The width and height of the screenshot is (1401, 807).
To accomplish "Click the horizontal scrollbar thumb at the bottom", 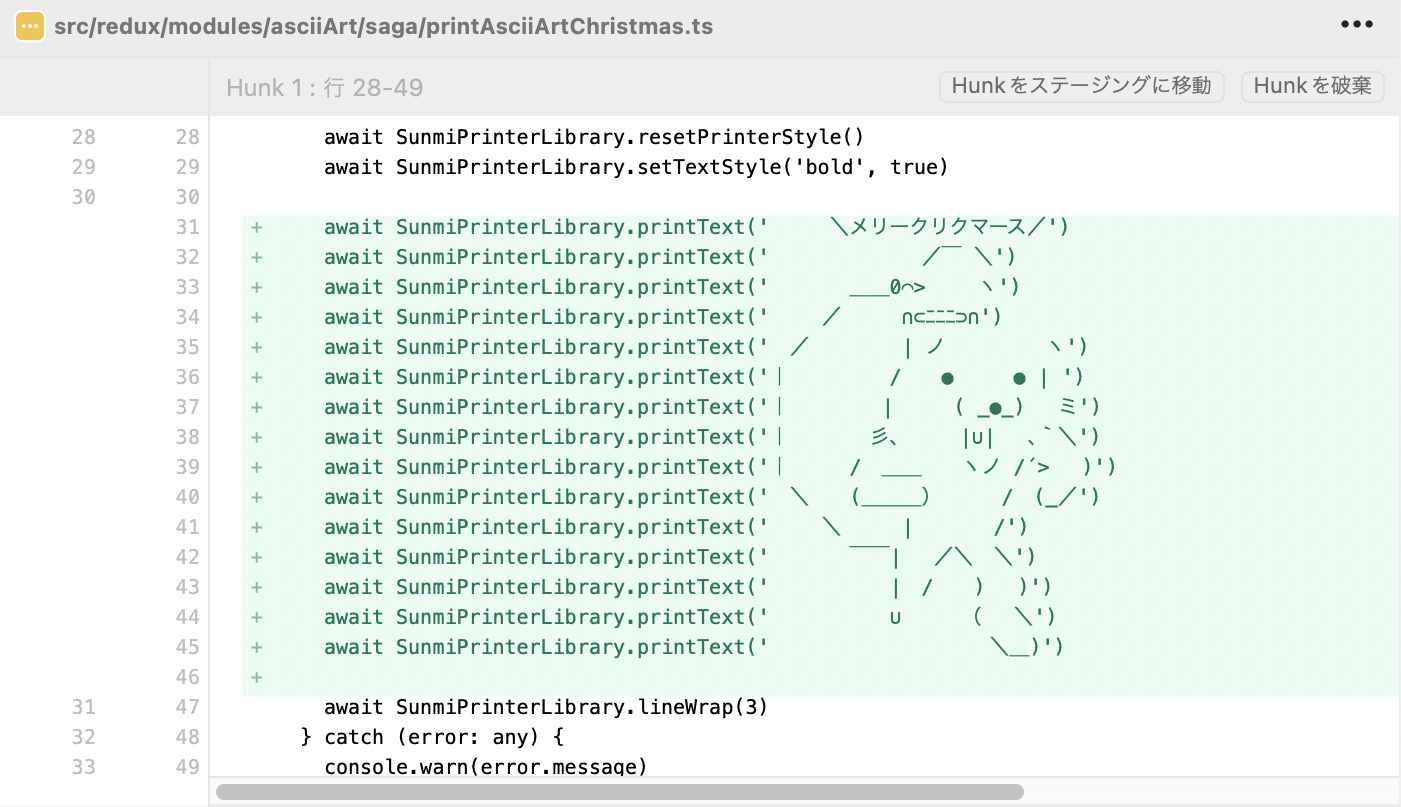I will click(620, 792).
